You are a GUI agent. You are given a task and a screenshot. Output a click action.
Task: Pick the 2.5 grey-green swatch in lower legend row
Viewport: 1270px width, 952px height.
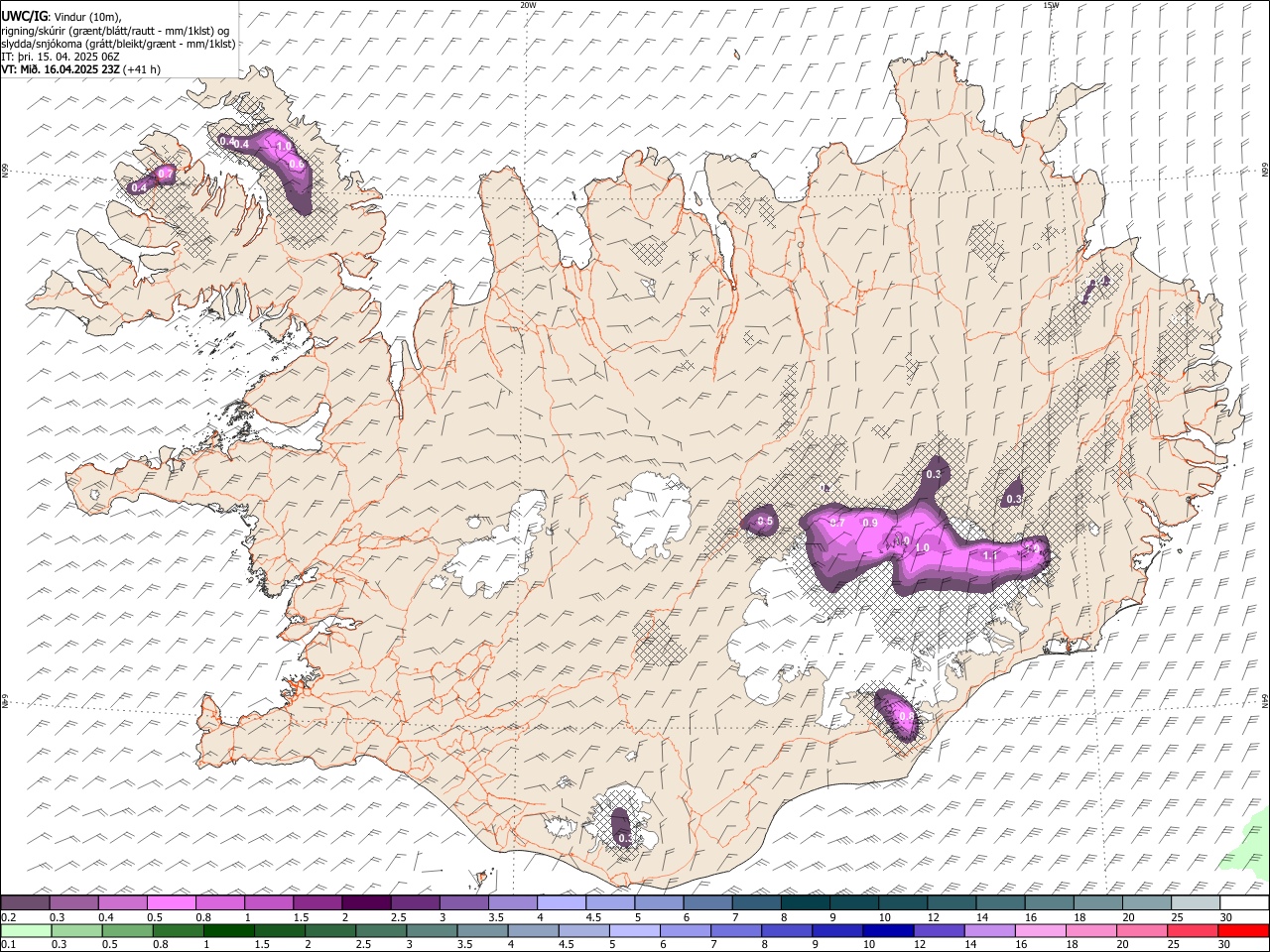point(380,931)
